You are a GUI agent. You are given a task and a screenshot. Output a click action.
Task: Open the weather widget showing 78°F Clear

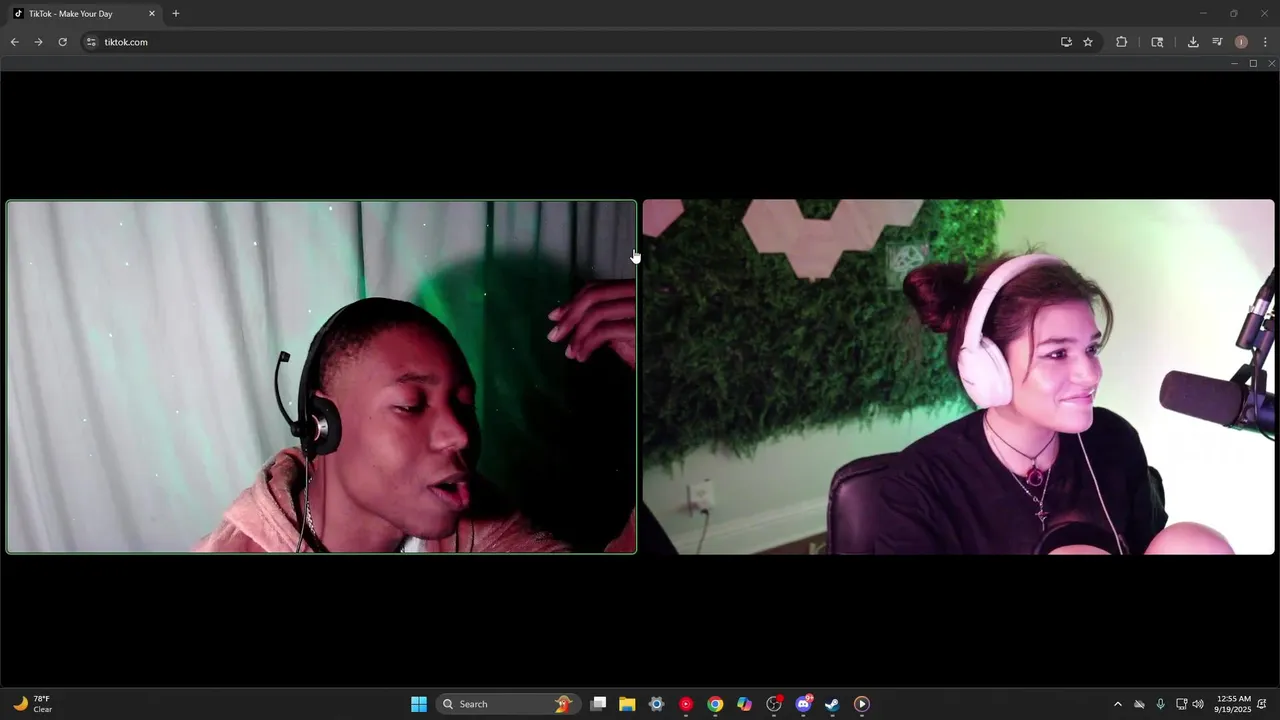[32, 704]
